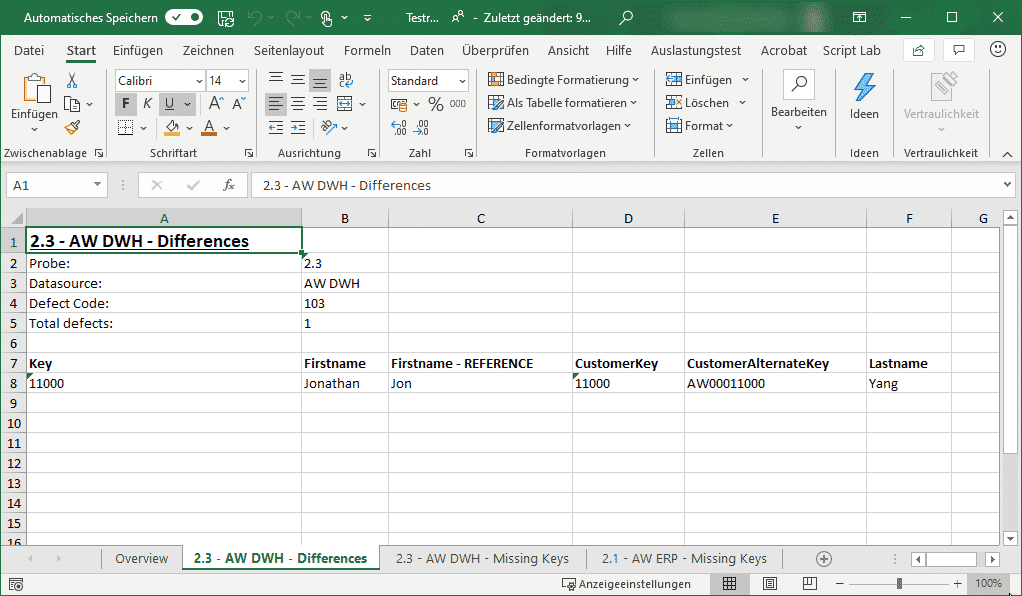The width and height of the screenshot is (1022, 596).
Task: Expand the Standard number format dropdown
Action: coord(462,81)
